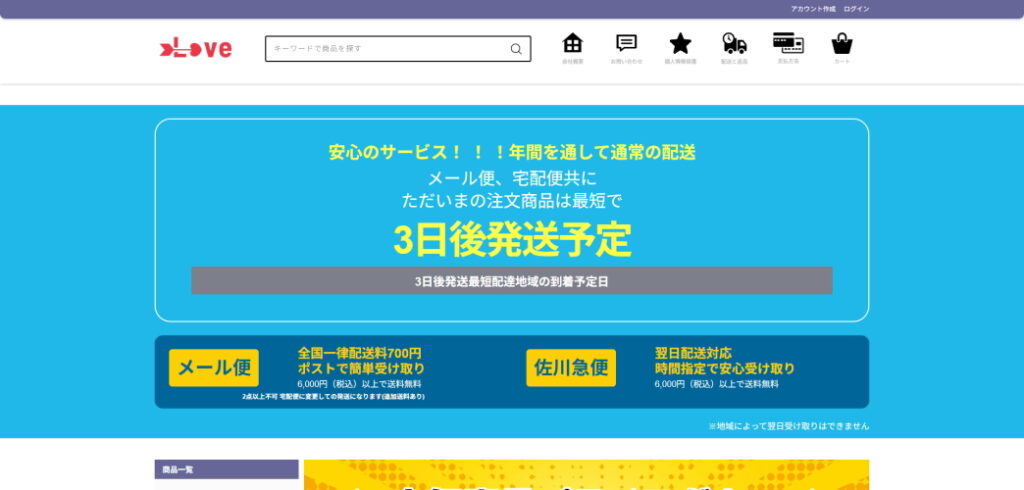Click the yellow メール便 button
The width and height of the screenshot is (1024, 490).
click(214, 368)
